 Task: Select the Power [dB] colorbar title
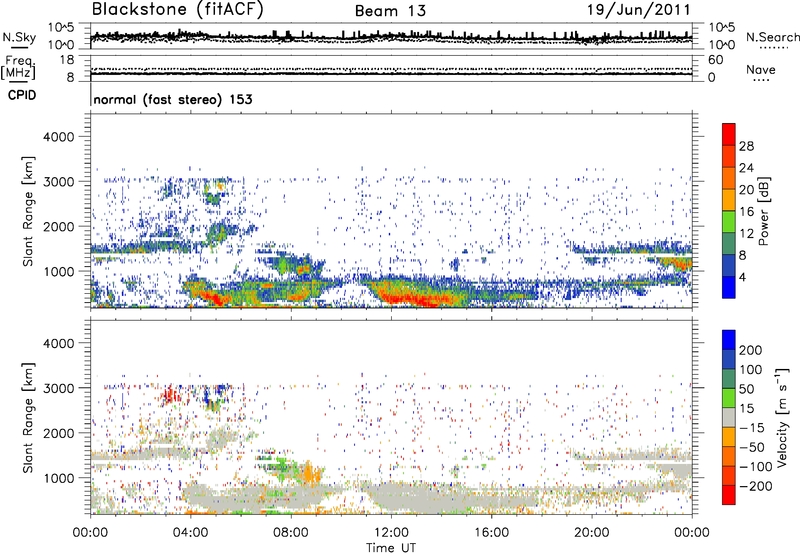764,211
